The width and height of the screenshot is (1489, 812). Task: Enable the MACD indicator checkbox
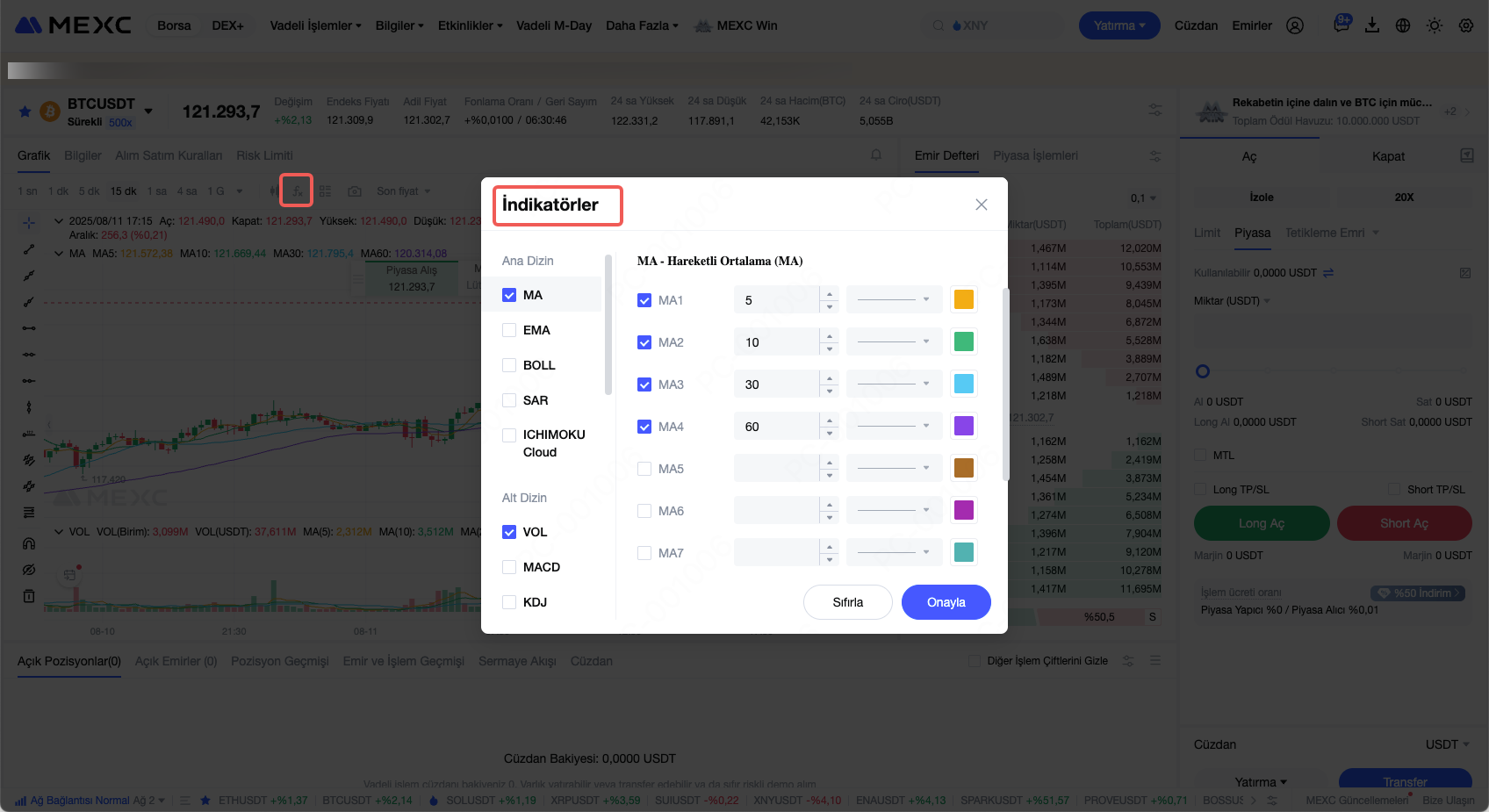[509, 567]
